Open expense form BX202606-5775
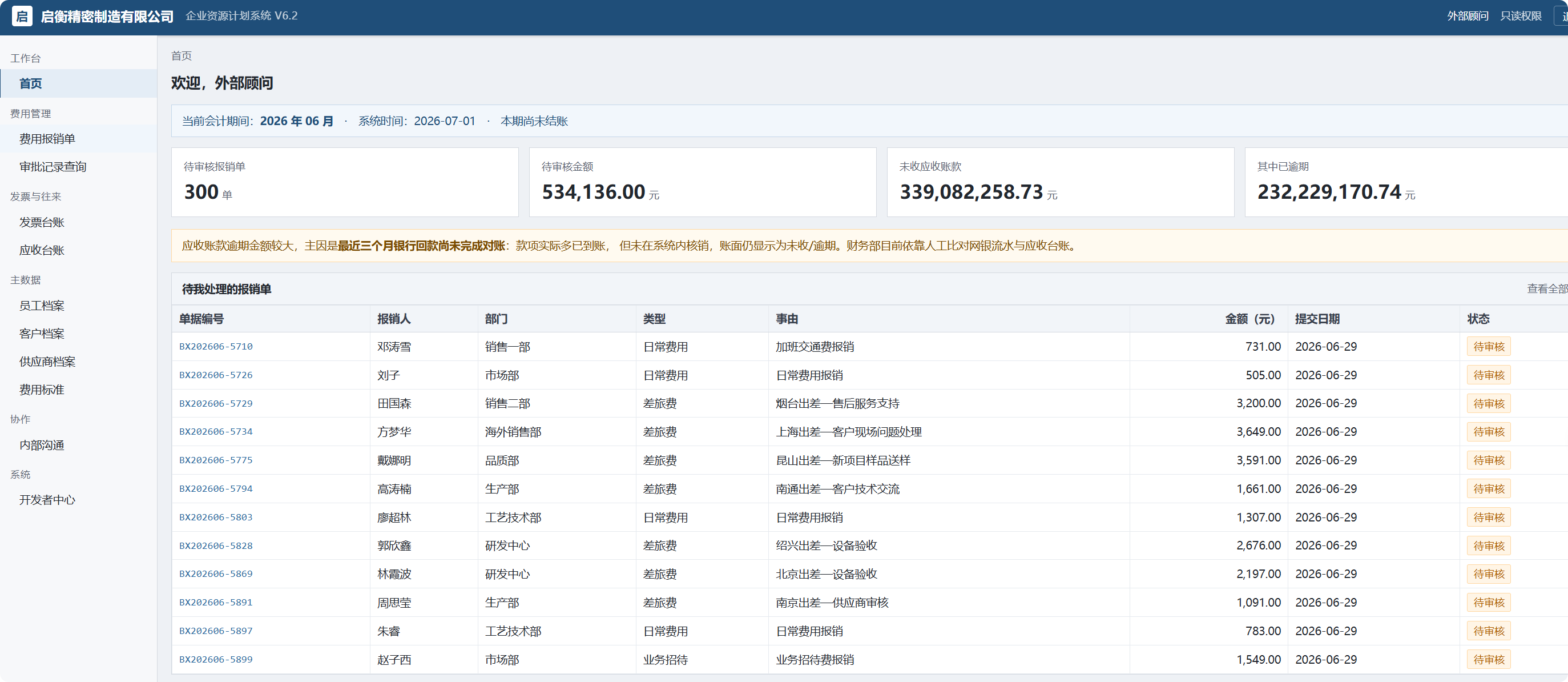This screenshot has width=1568, height=682. 215,460
